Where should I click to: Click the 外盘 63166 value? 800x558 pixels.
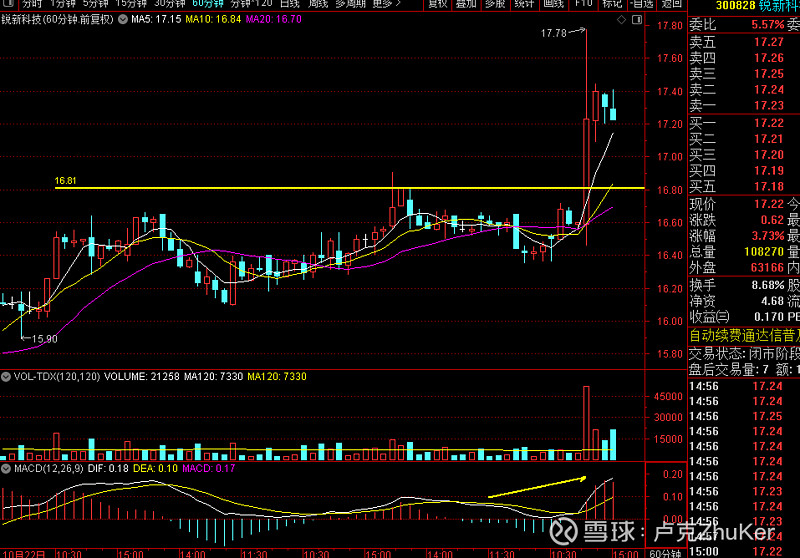coord(767,267)
